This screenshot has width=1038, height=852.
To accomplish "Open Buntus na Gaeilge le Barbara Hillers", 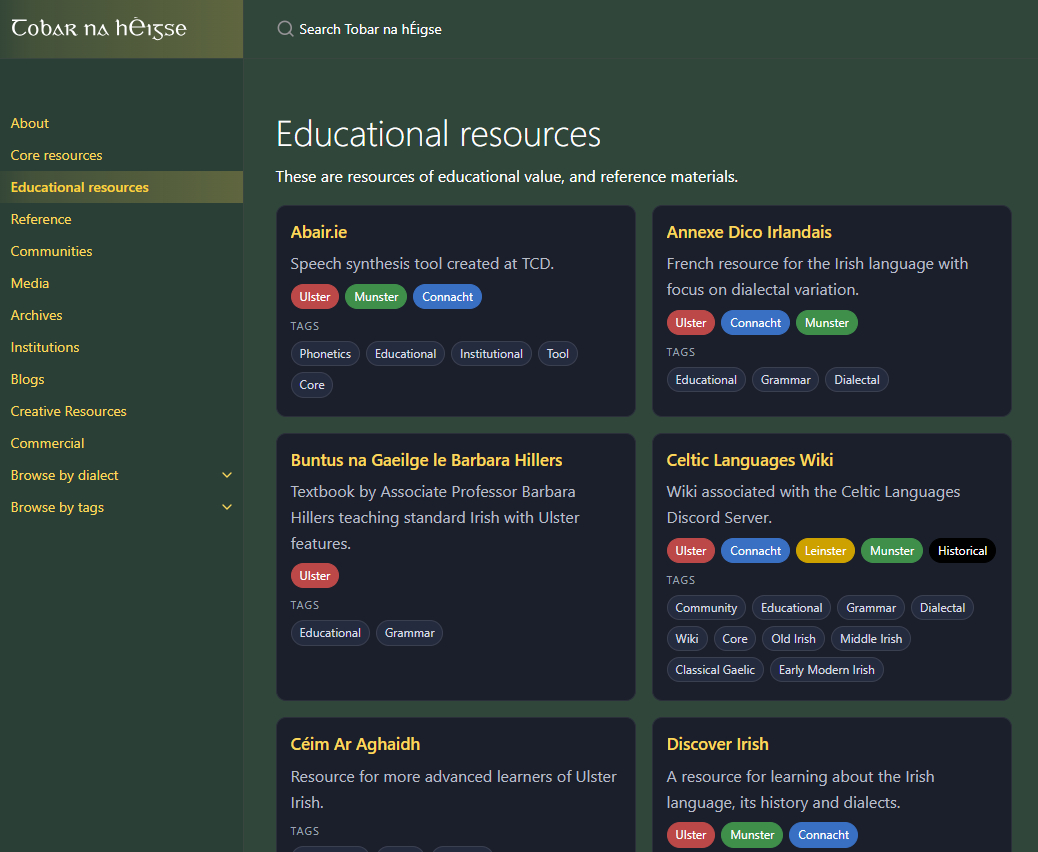I will coord(426,460).
